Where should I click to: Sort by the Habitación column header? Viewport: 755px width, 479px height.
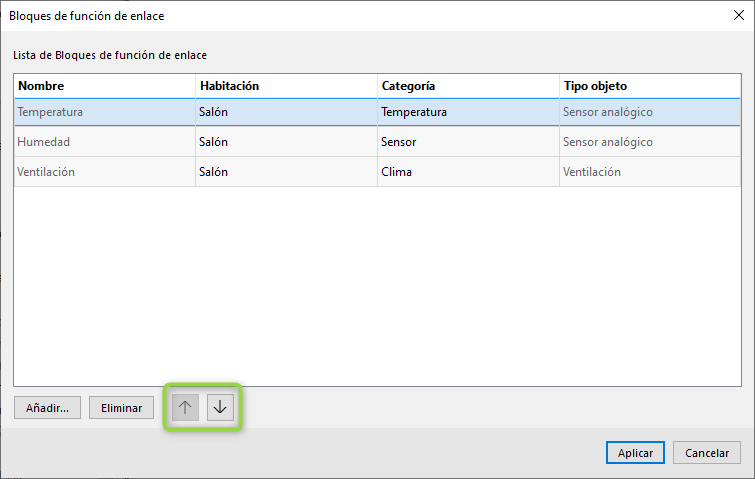pos(286,86)
